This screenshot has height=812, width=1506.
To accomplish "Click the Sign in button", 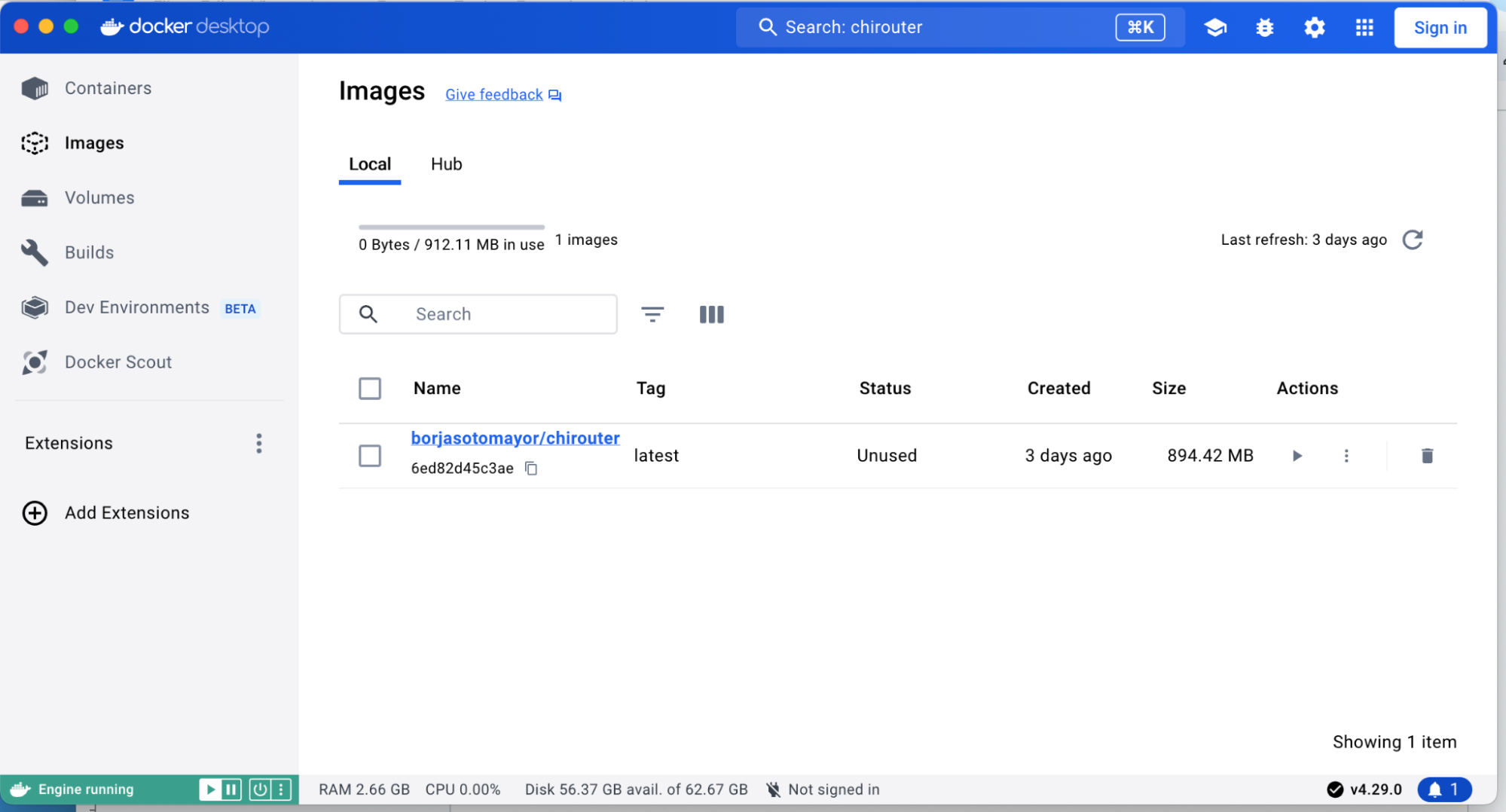I will click(x=1440, y=28).
